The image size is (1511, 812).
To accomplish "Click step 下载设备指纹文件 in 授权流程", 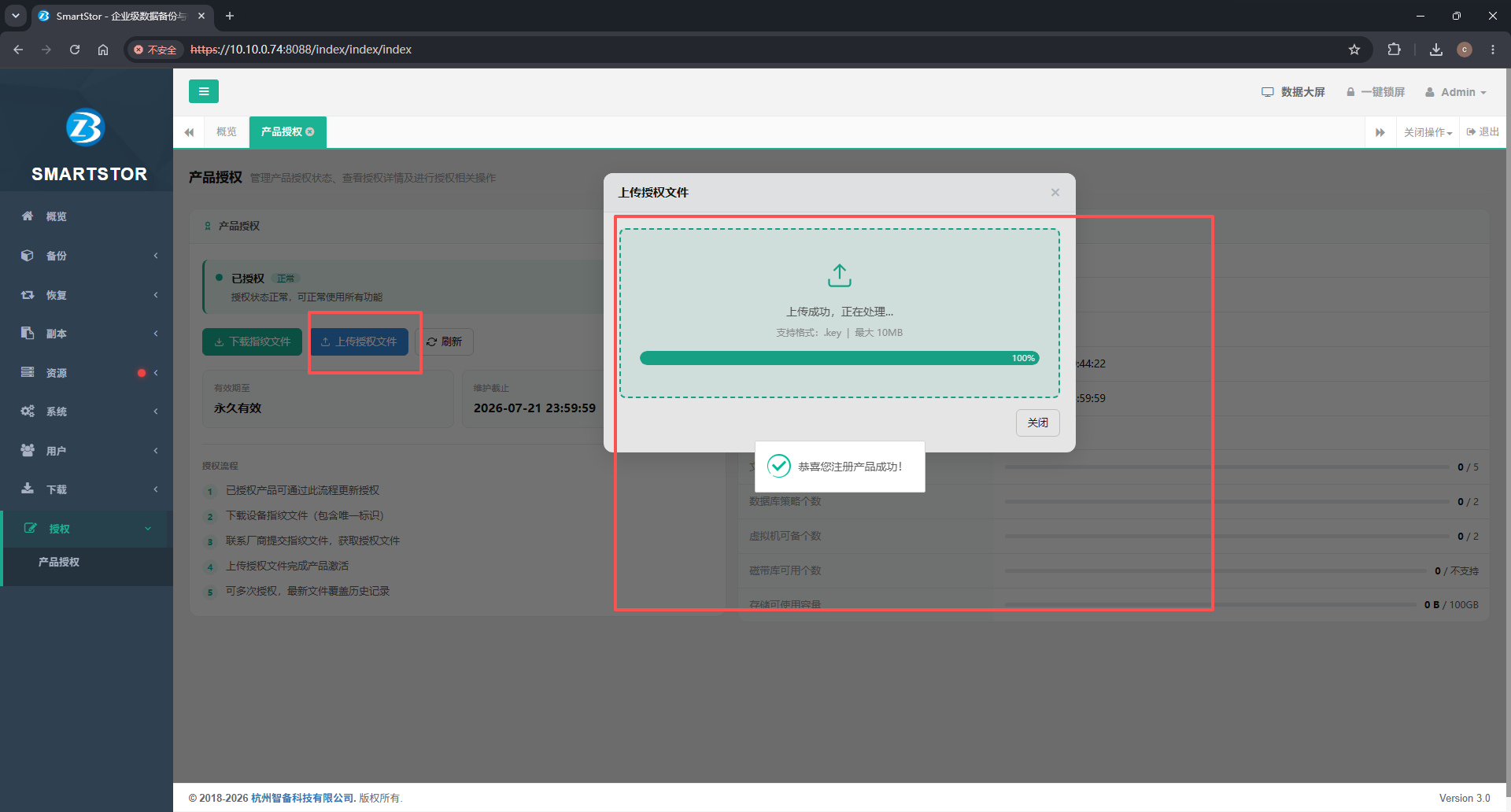I will [305, 515].
